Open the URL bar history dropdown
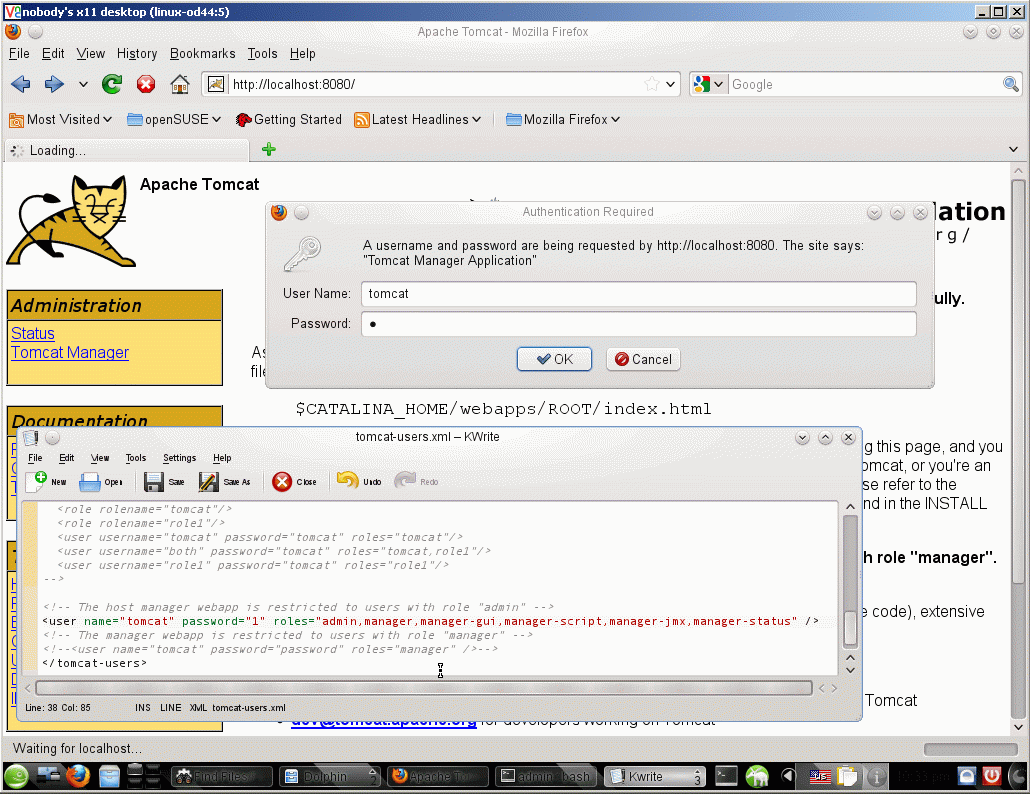This screenshot has height=794, width=1030. (670, 84)
